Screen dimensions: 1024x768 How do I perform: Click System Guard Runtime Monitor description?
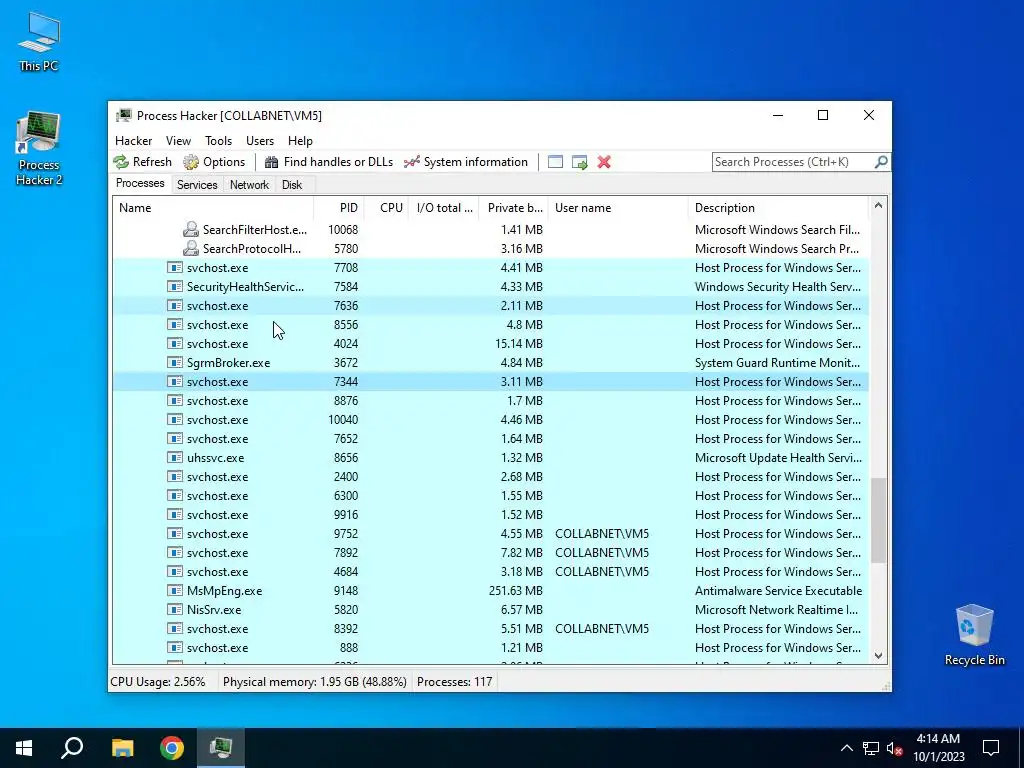777,362
